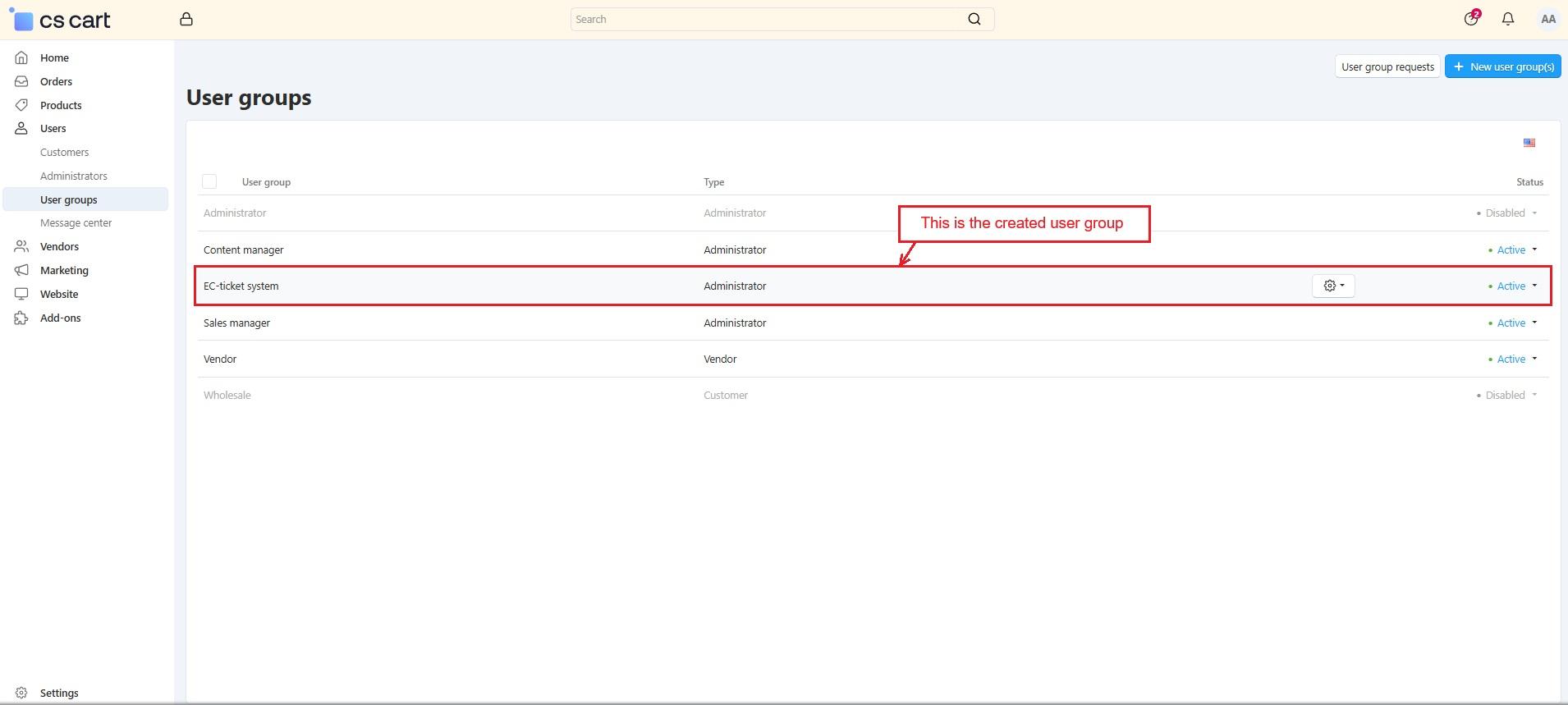
Task: Open gear dropdown for EC-ticket system
Action: pos(1333,286)
